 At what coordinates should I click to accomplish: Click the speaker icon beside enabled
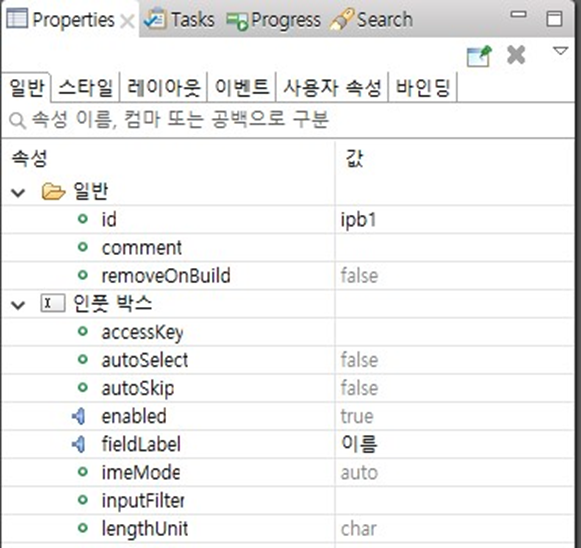point(79,416)
